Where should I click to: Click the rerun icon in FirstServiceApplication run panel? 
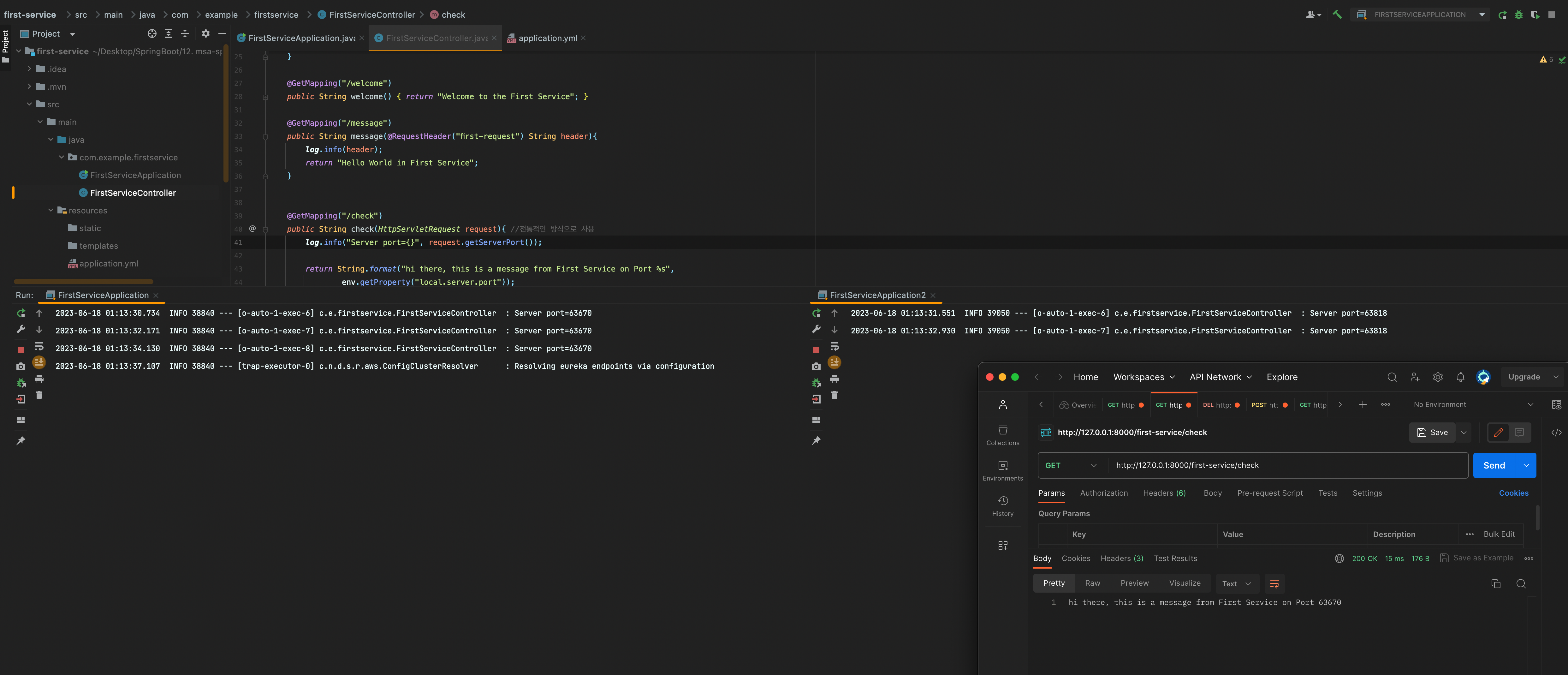(21, 313)
